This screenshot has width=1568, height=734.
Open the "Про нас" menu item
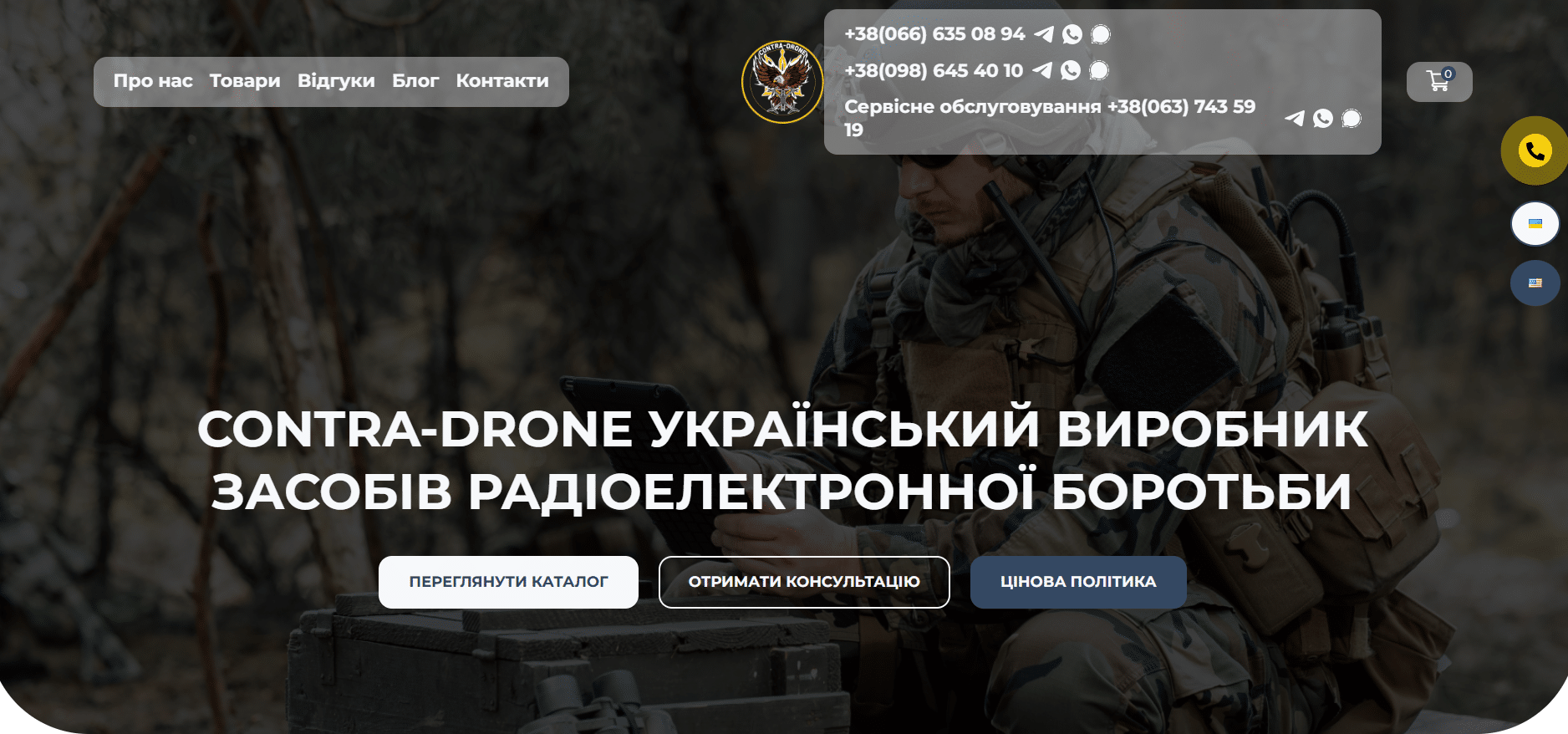pos(153,81)
